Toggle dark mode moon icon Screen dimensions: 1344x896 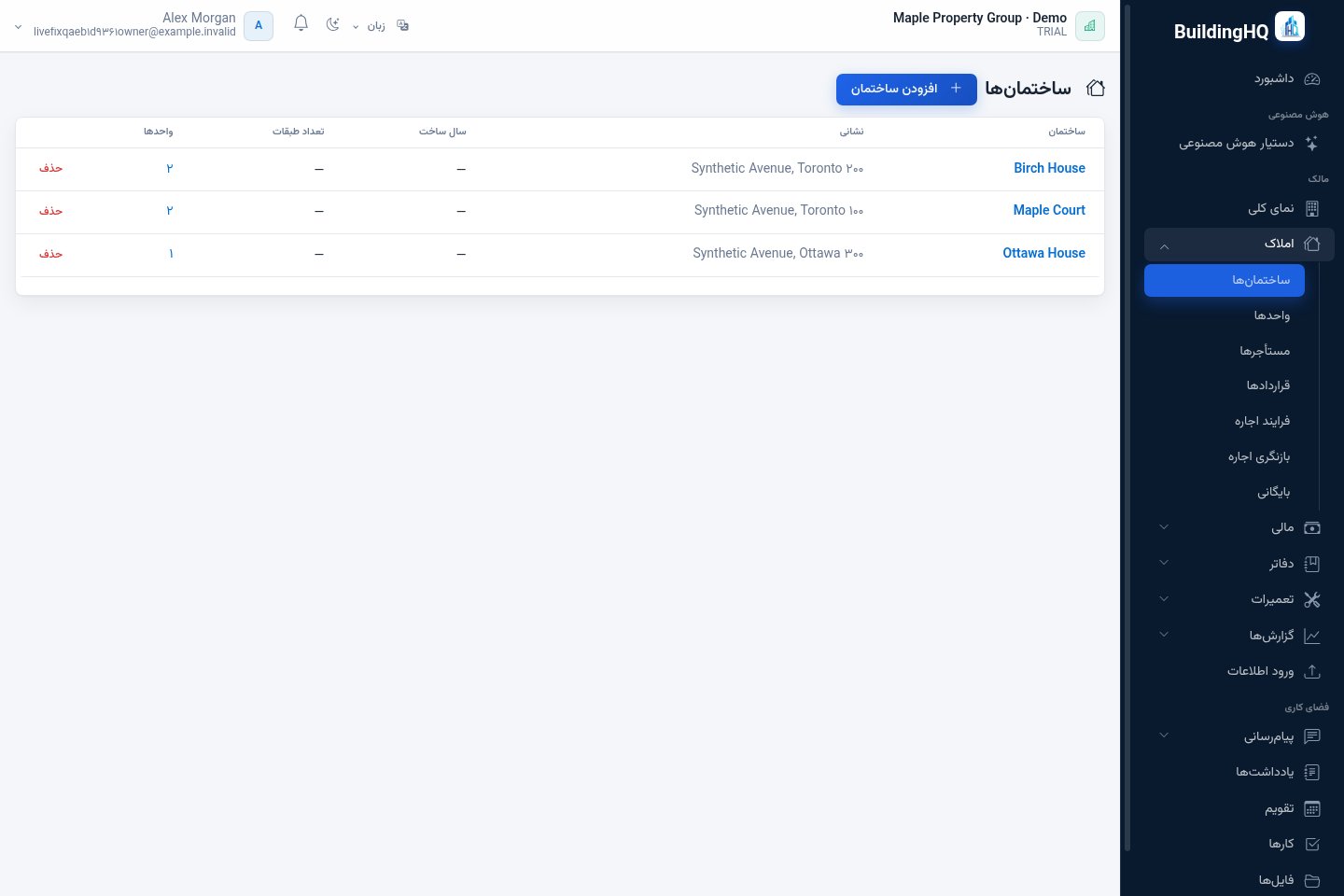[332, 24]
